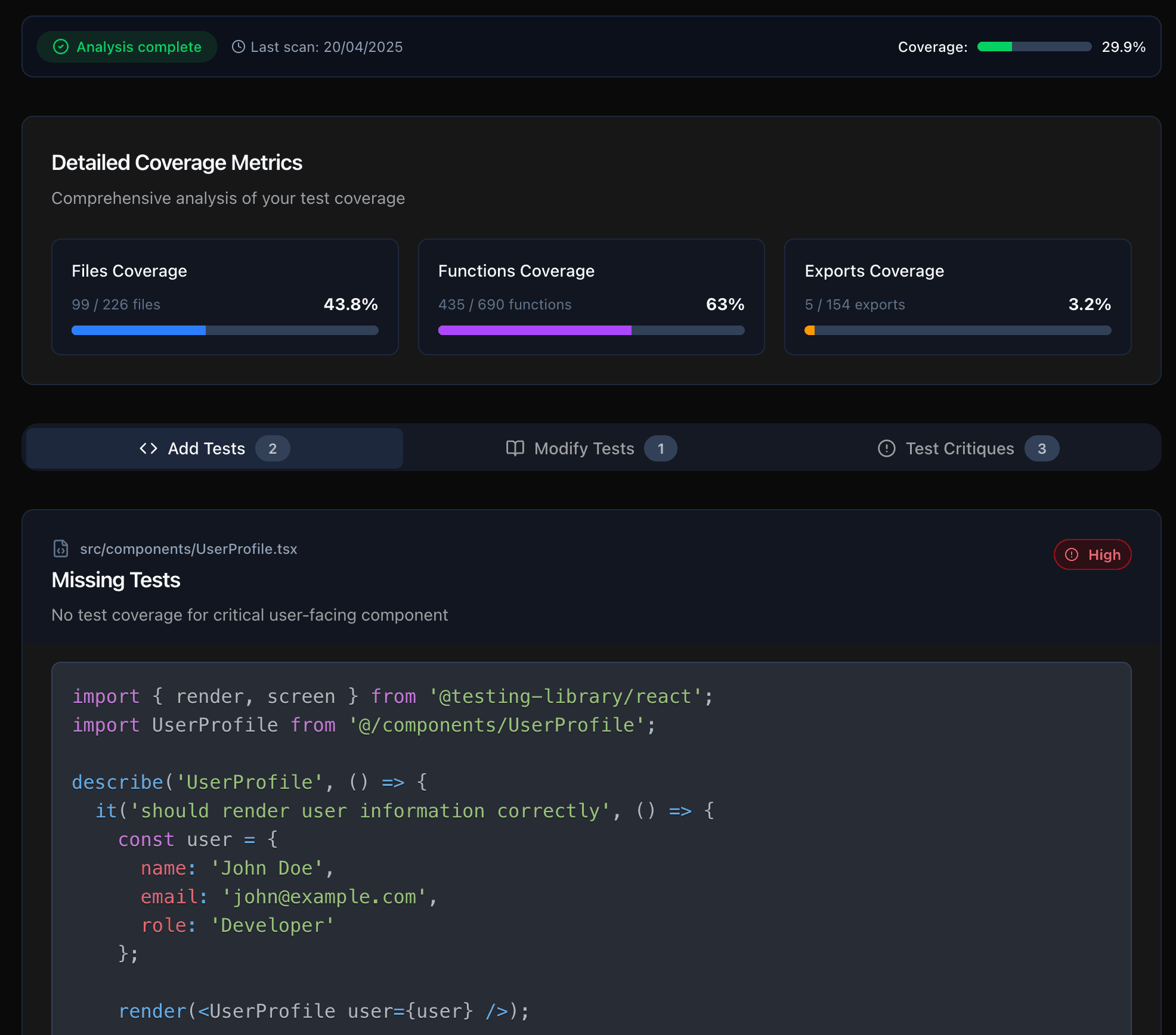The image size is (1176, 1035).
Task: Toggle the High severity indicator
Action: (1092, 554)
